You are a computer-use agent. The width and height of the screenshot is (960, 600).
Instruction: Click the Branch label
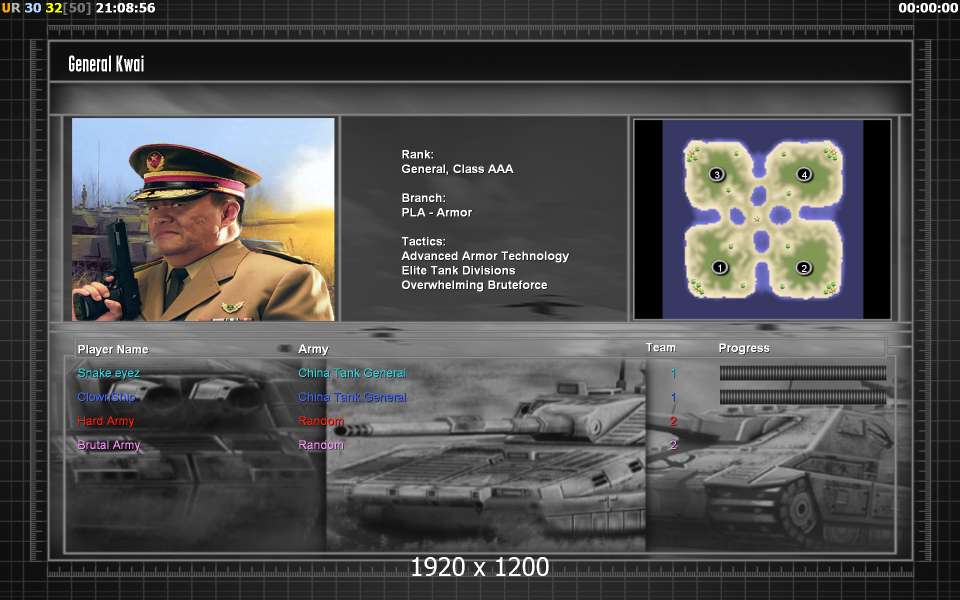click(x=424, y=198)
